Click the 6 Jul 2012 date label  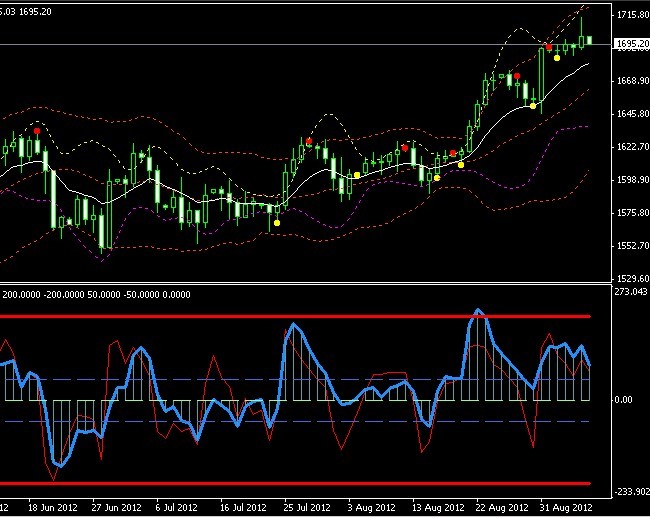click(x=177, y=508)
